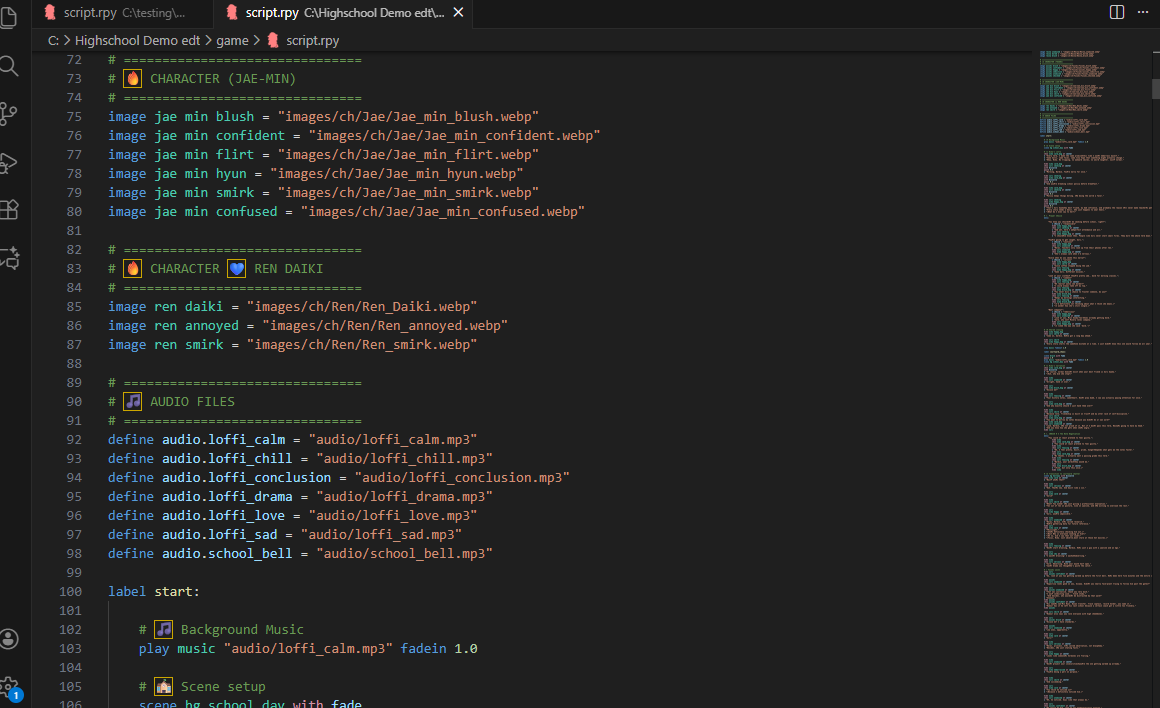1160x708 pixels.
Task: Click "audio/loffi_drama.mp3" string
Action: [x=404, y=496]
